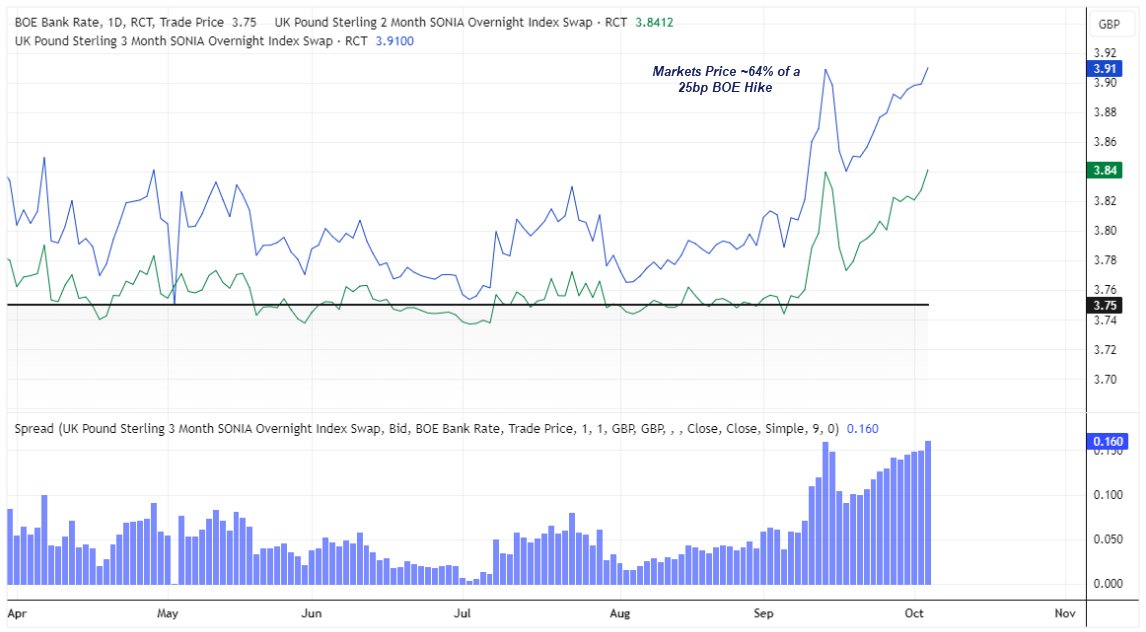
Task: Click the blue 3.91 price label
Action: click(1104, 69)
